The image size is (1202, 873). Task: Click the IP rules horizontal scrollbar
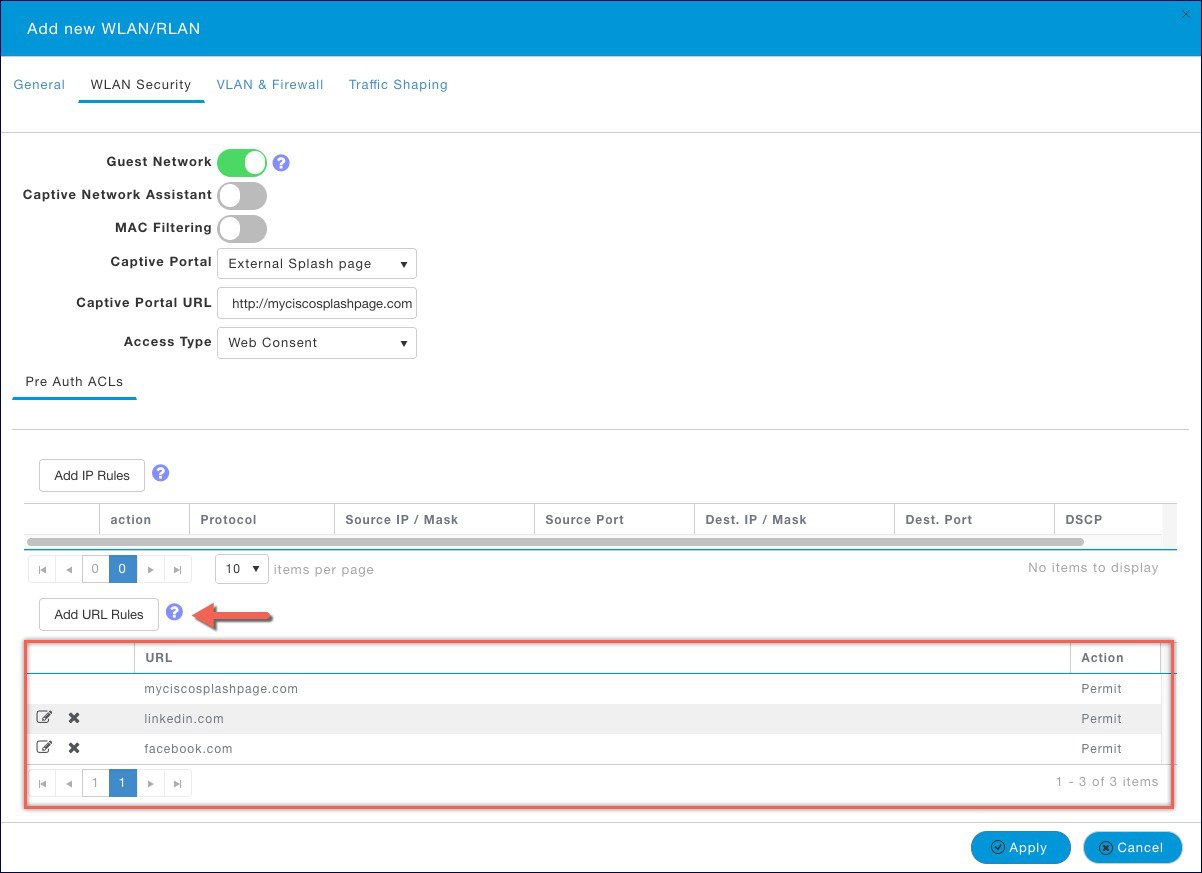[556, 542]
